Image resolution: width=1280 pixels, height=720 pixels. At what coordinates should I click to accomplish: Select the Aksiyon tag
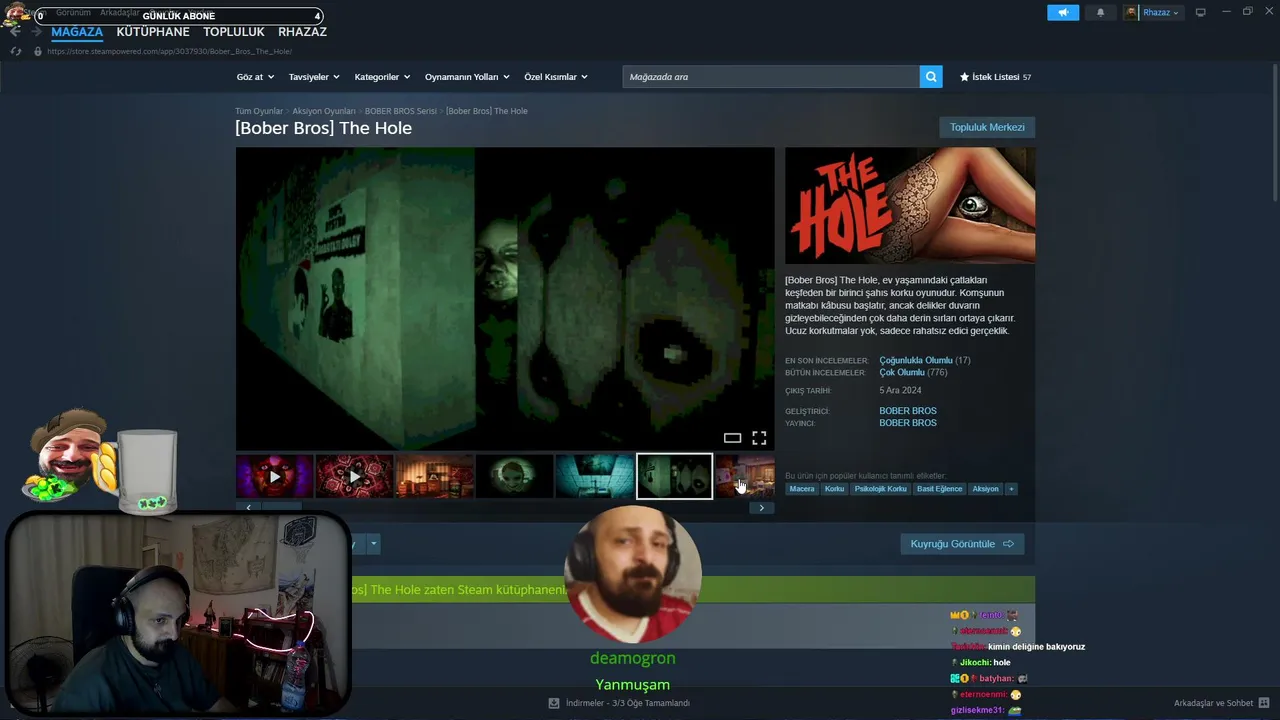click(x=986, y=489)
